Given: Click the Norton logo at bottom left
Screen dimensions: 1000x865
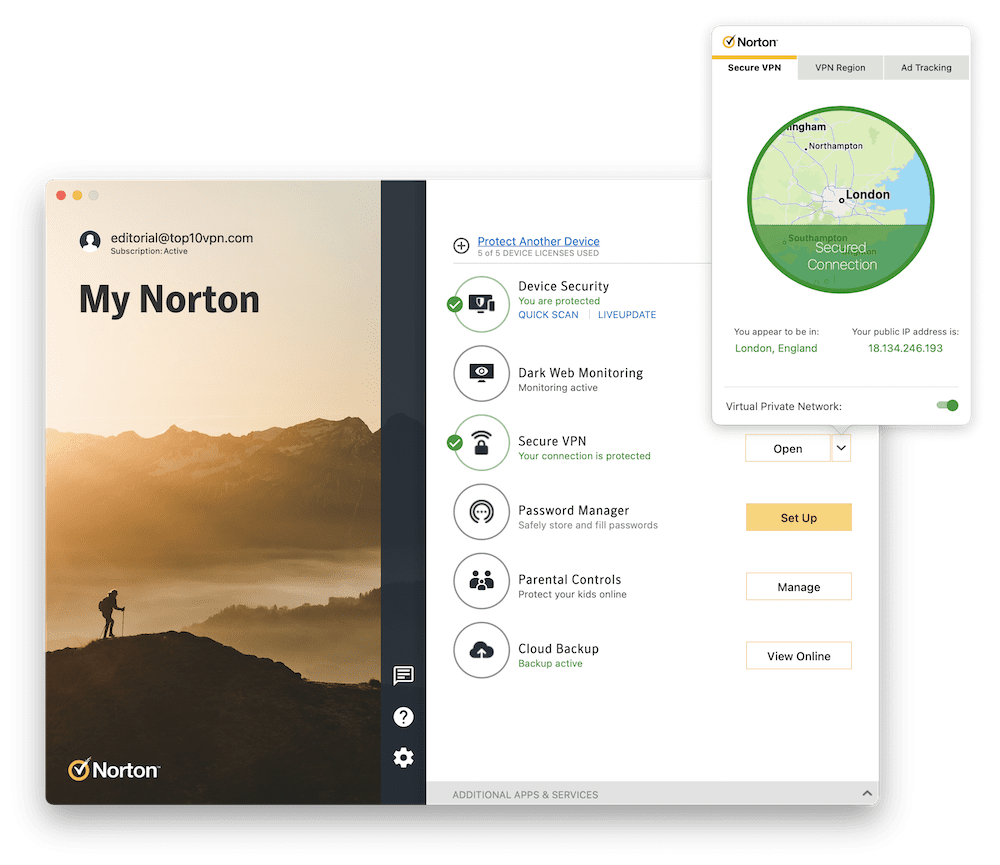Looking at the screenshot, I should 114,770.
